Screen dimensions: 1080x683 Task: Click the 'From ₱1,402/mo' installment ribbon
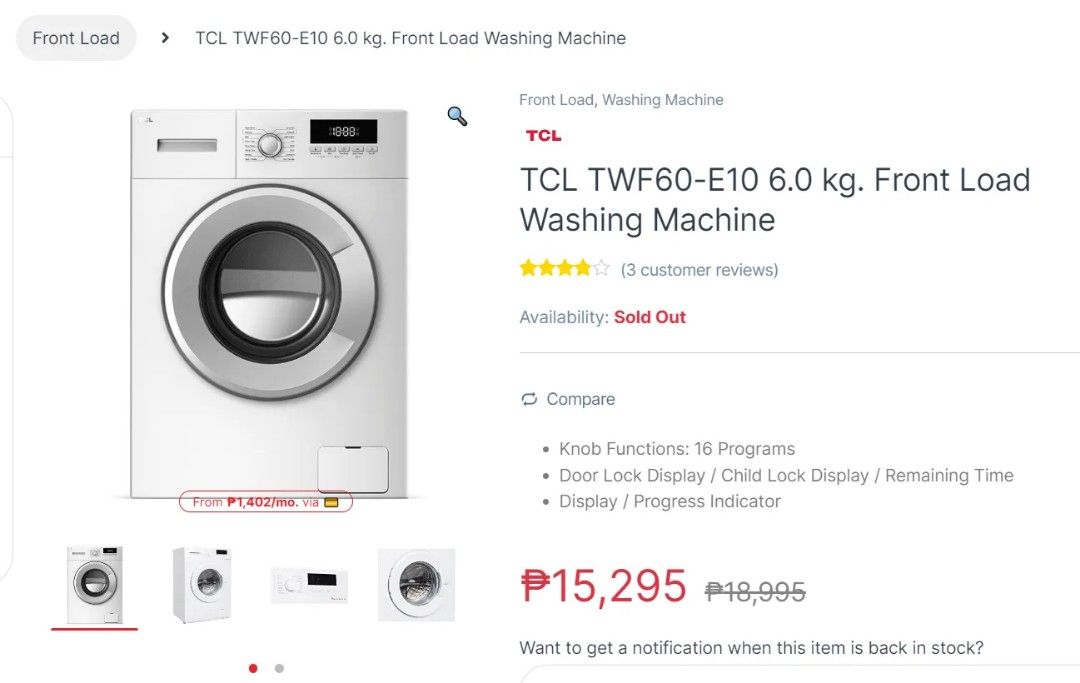point(265,502)
